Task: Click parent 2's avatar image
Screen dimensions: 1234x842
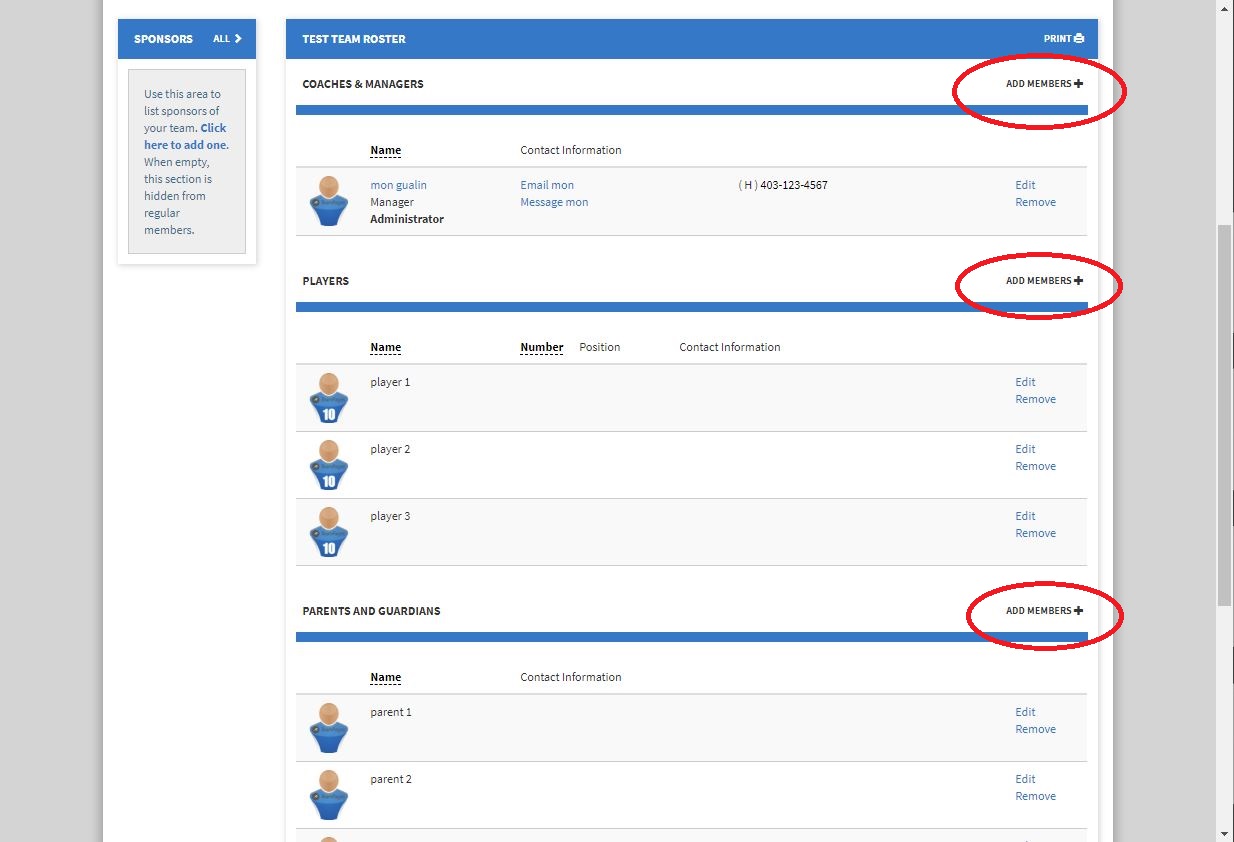Action: pos(329,795)
